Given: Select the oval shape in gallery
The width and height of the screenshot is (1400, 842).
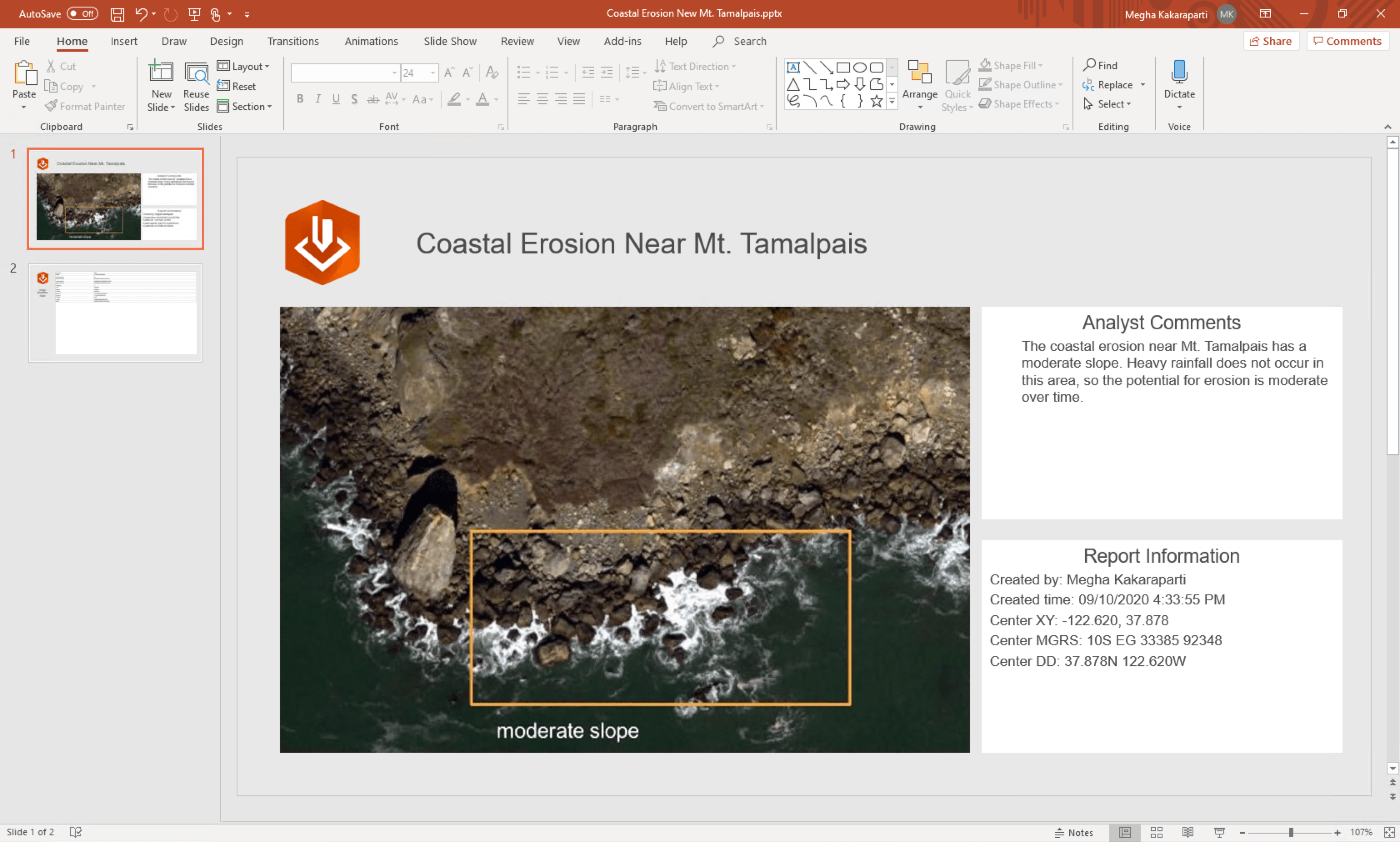Looking at the screenshot, I should pyautogui.click(x=860, y=68).
